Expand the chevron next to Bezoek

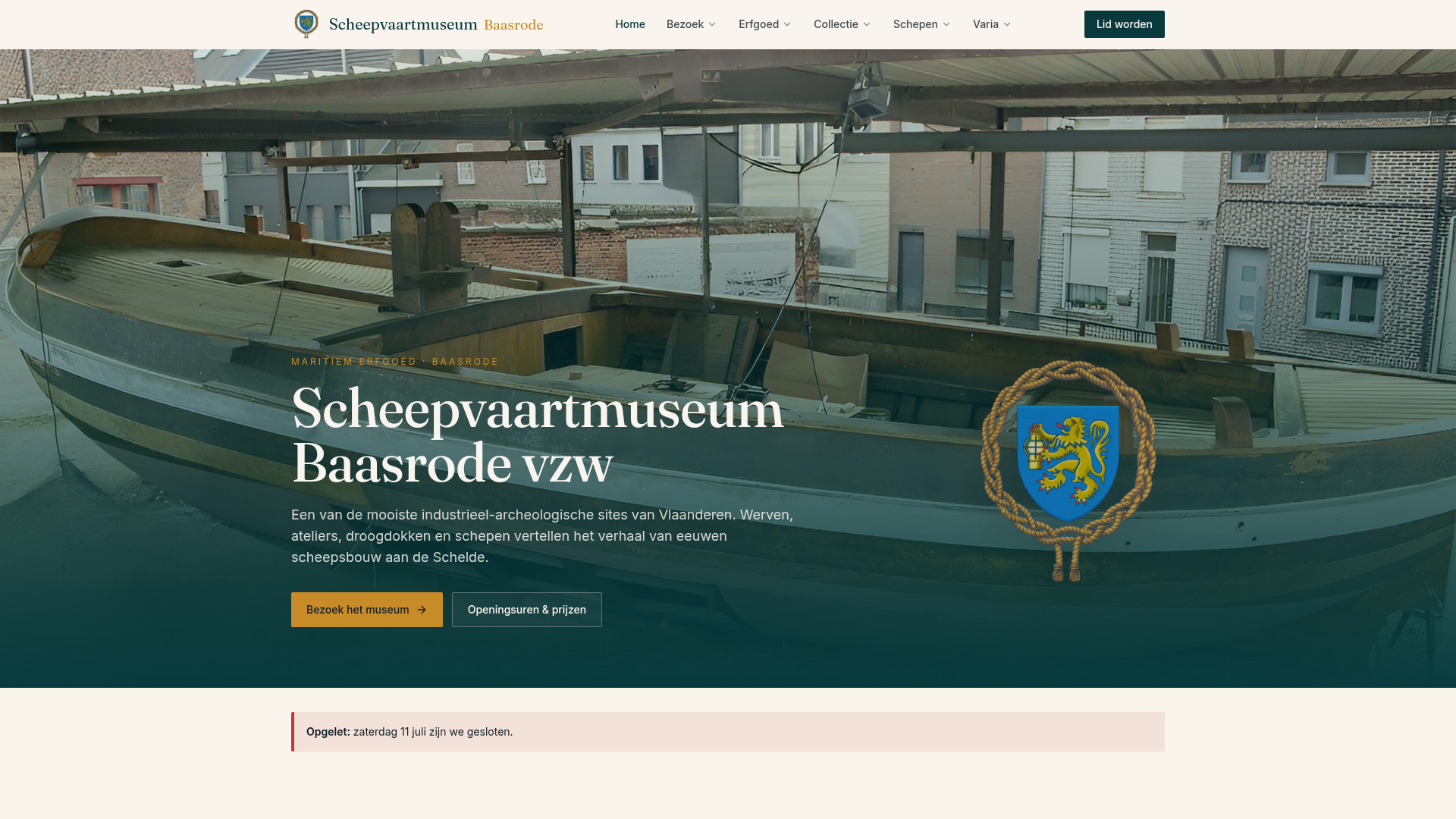pos(712,24)
